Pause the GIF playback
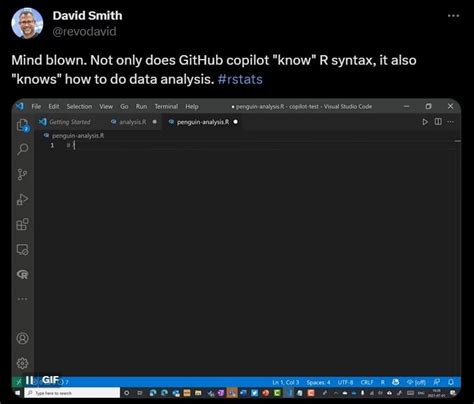Screen dimensions: 474x404 click(x=30, y=380)
